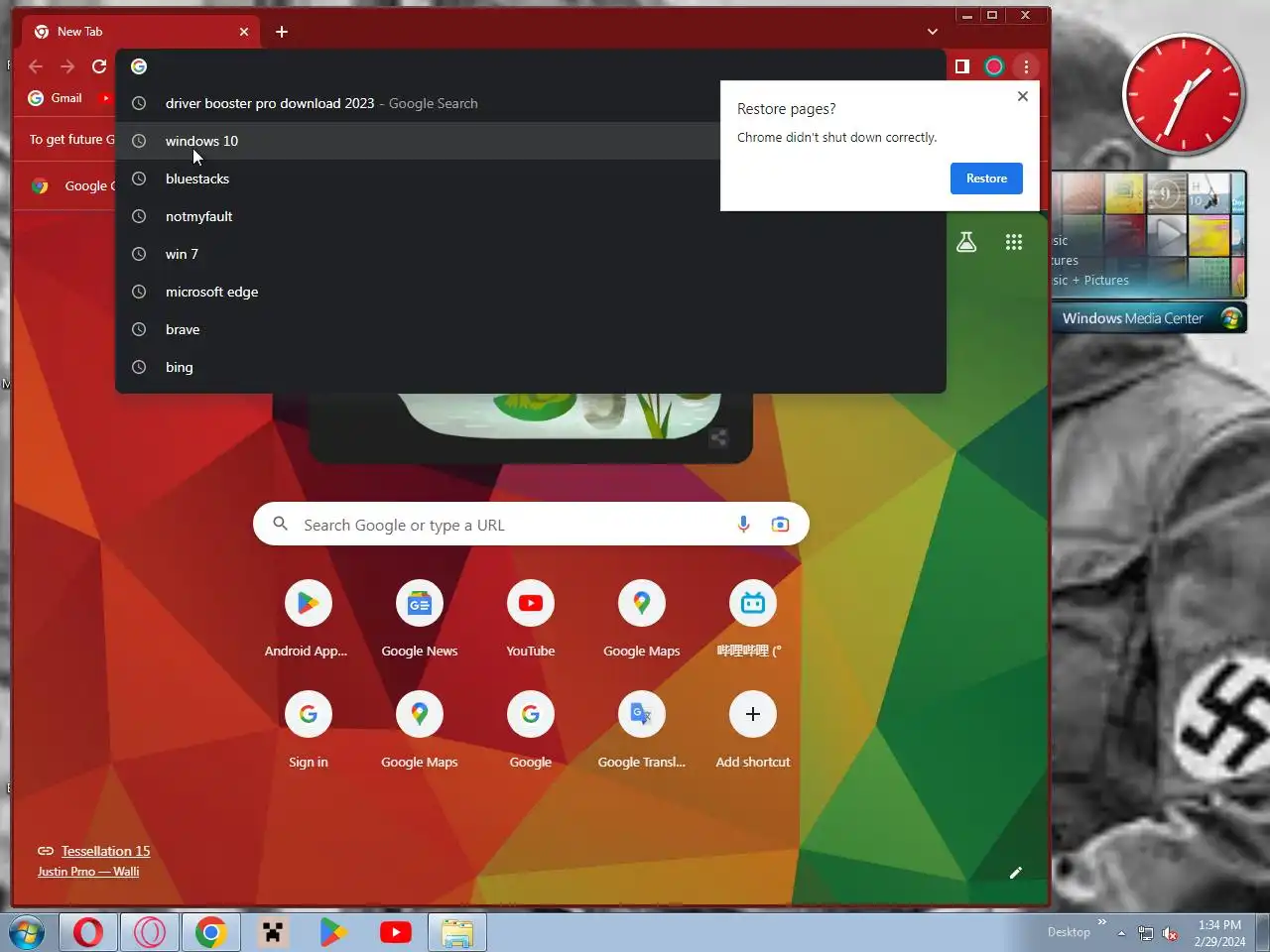Open the profile avatar circle icon
Image resolution: width=1270 pixels, height=952 pixels.
click(994, 66)
